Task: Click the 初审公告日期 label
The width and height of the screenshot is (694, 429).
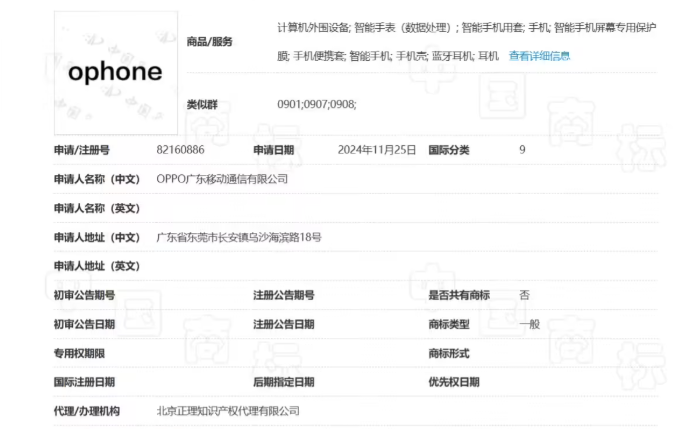Action: (x=84, y=324)
